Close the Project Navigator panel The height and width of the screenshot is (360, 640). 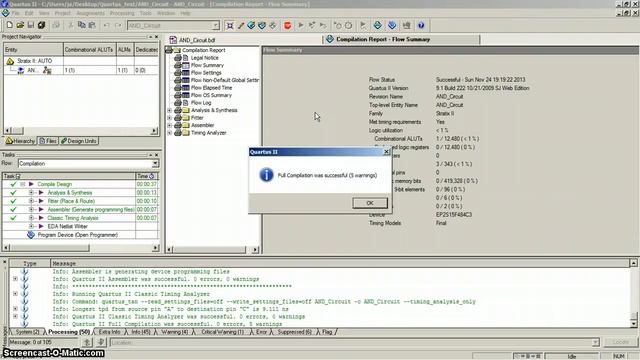tap(156, 37)
